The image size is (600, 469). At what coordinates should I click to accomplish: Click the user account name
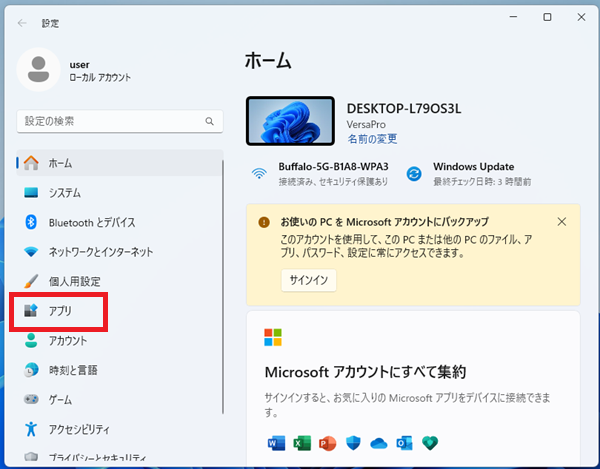pyautogui.click(x=80, y=65)
